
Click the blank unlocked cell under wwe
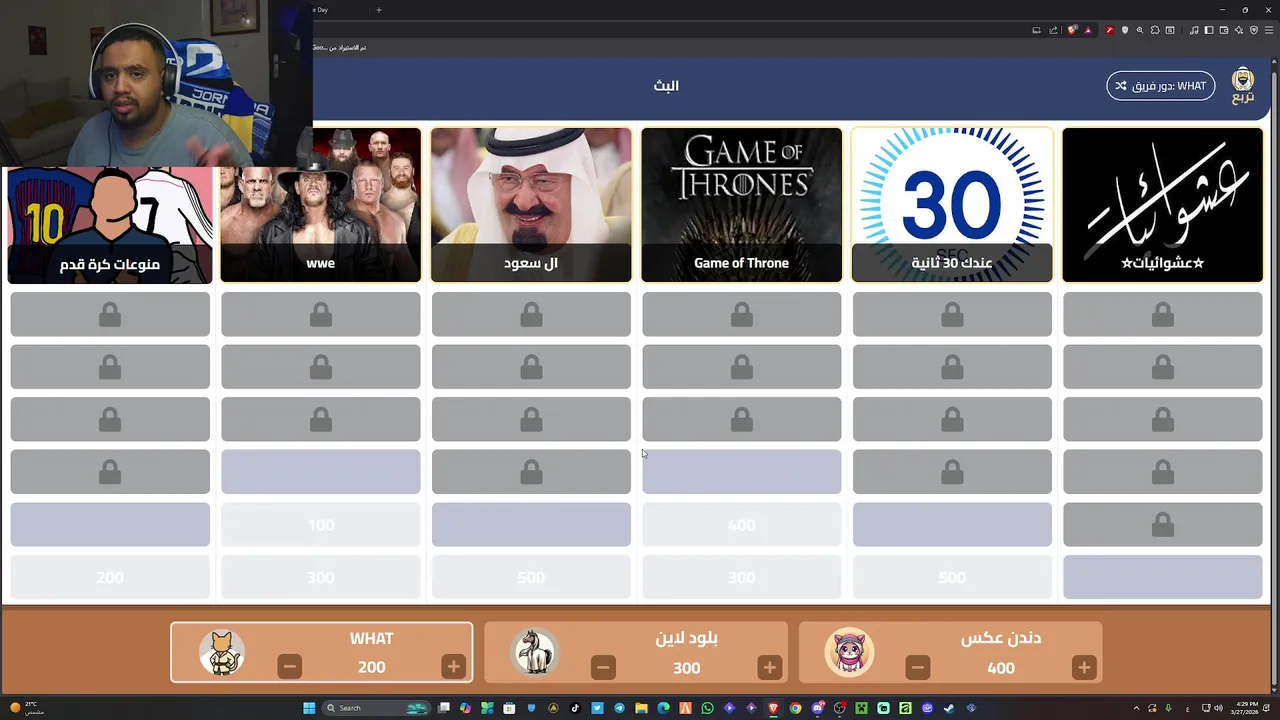(321, 472)
